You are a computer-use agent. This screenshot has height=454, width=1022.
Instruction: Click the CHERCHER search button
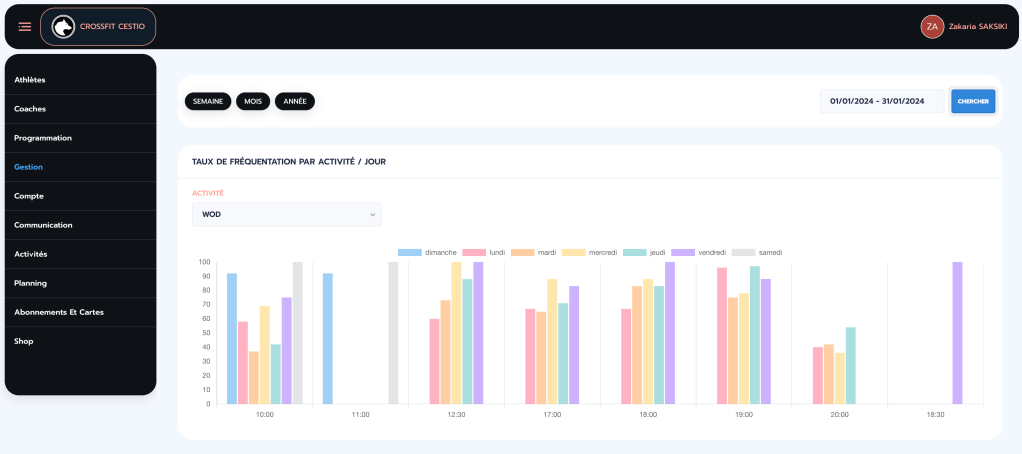coord(972,101)
